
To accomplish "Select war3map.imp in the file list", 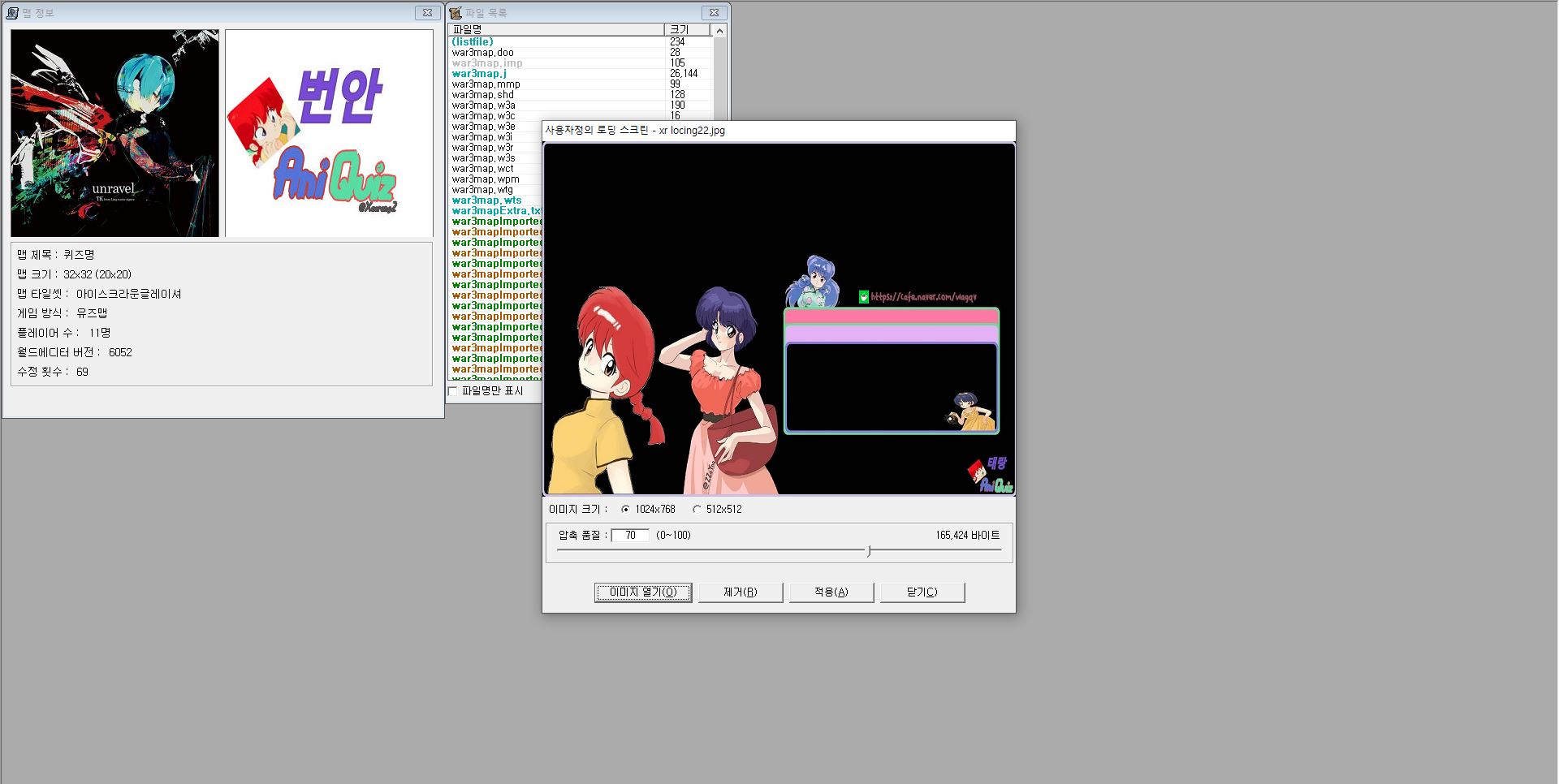I will [487, 63].
